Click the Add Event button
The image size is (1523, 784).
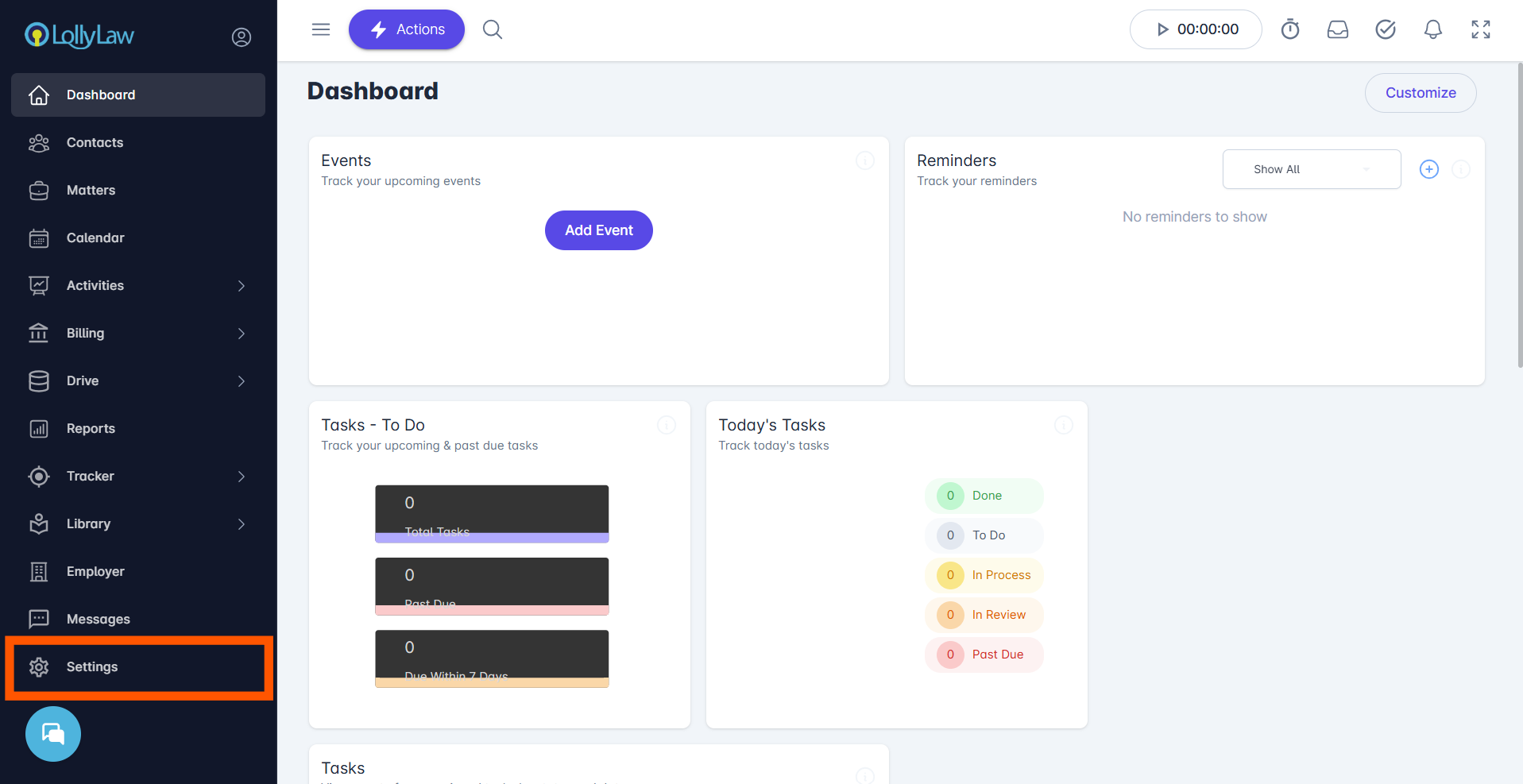tap(599, 230)
